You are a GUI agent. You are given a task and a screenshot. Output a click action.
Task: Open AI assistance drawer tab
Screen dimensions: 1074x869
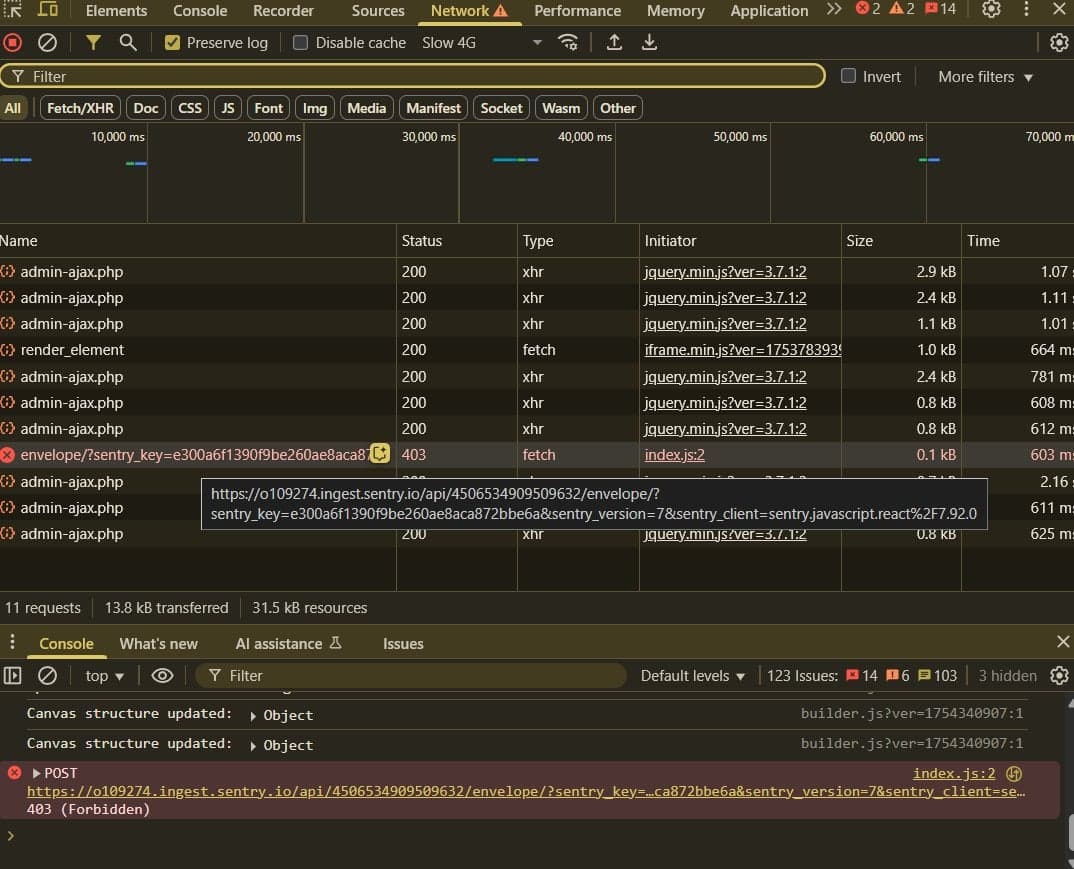point(288,644)
